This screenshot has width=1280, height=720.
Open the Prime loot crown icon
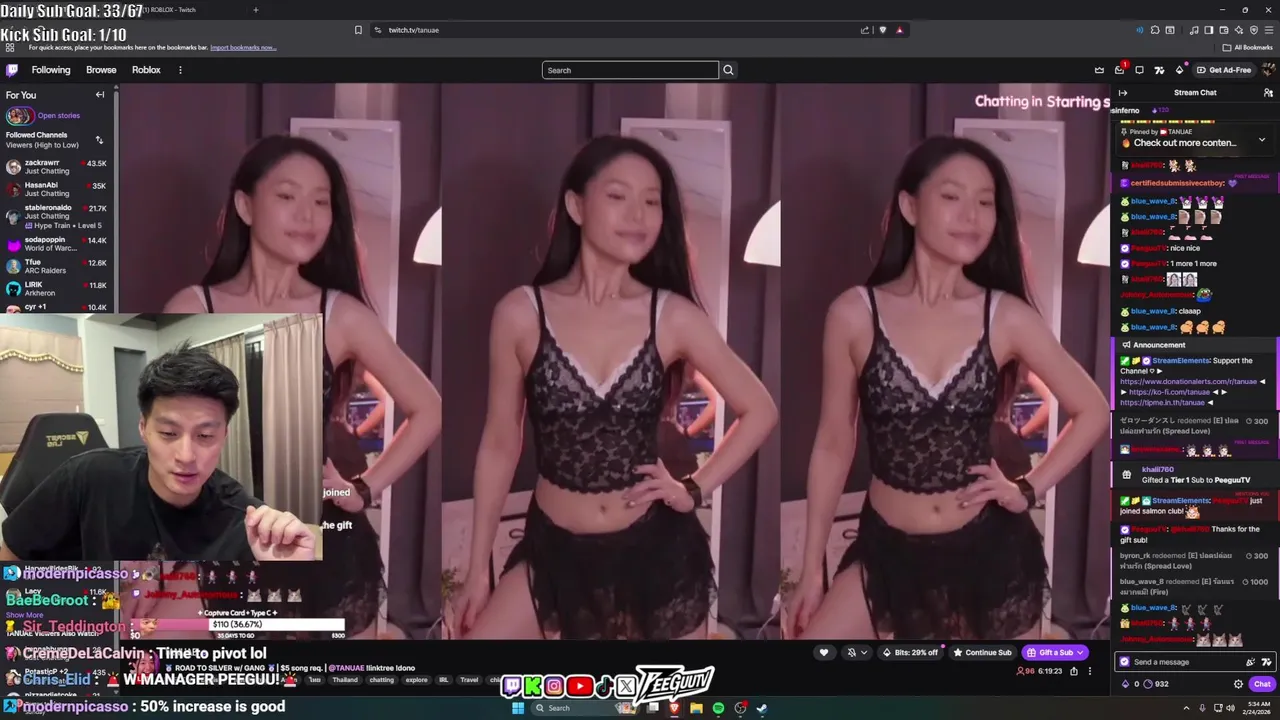point(1099,70)
